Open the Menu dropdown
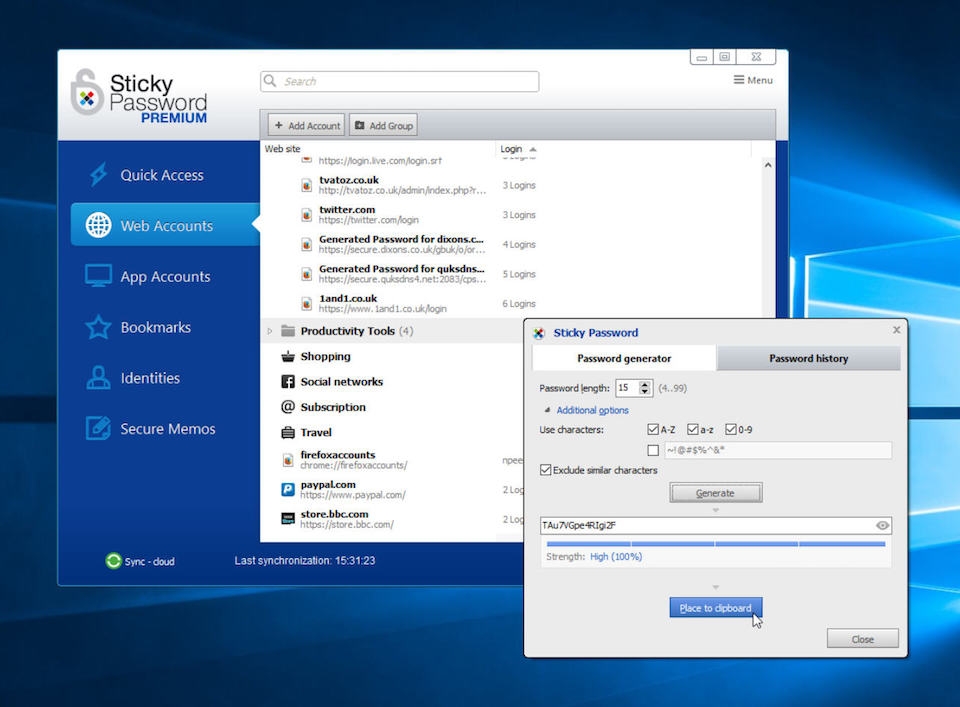960x707 pixels. click(753, 80)
